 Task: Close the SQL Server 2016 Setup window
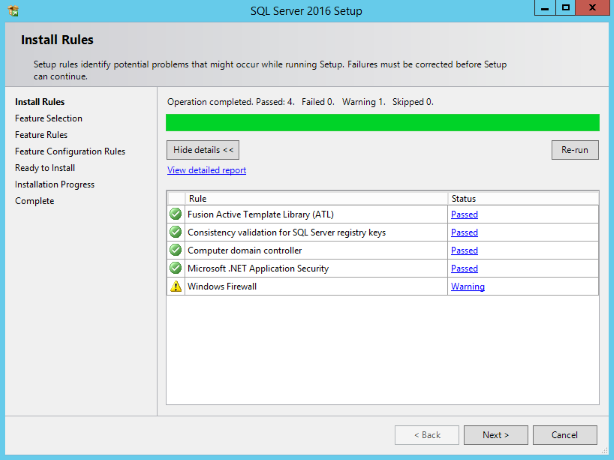coord(592,8)
